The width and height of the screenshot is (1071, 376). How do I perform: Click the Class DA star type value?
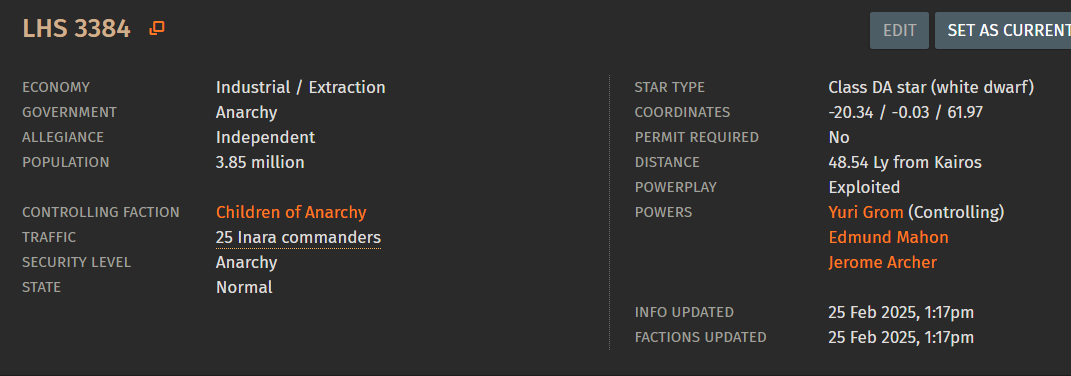pyautogui.click(x=931, y=88)
